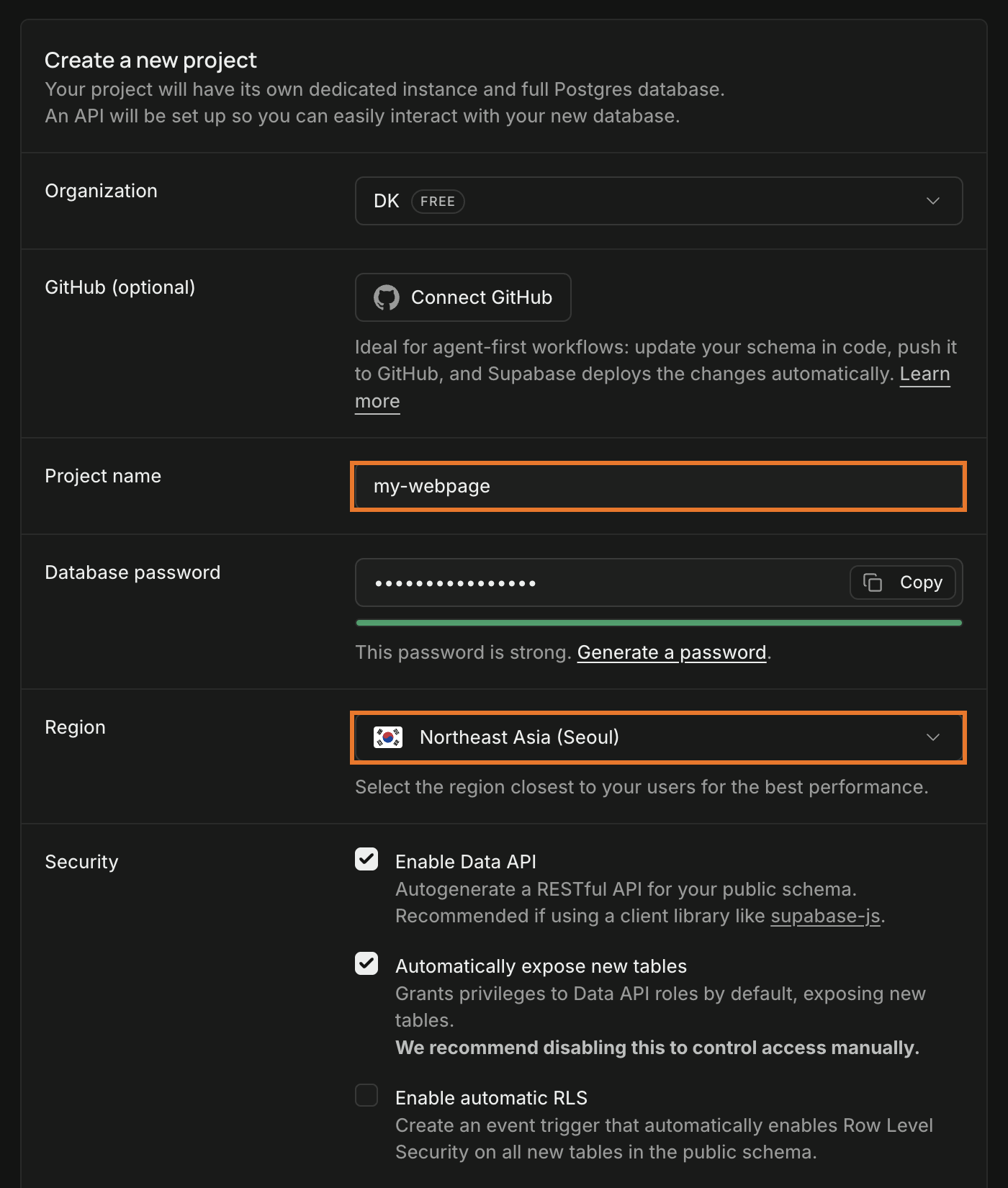
Task: Click the green password strength bar
Action: [x=659, y=623]
